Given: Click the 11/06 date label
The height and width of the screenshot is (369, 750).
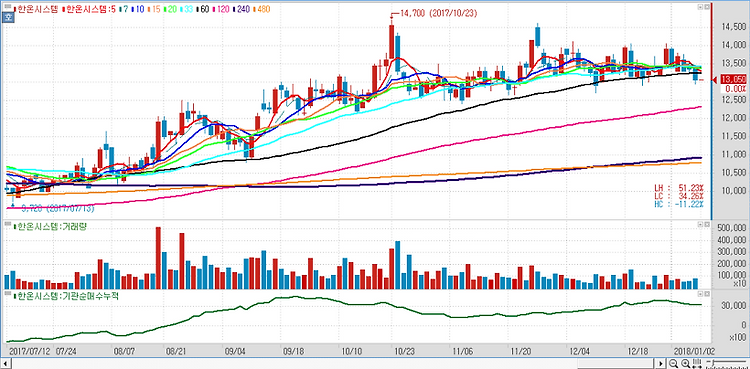Looking at the screenshot, I should point(462,351).
